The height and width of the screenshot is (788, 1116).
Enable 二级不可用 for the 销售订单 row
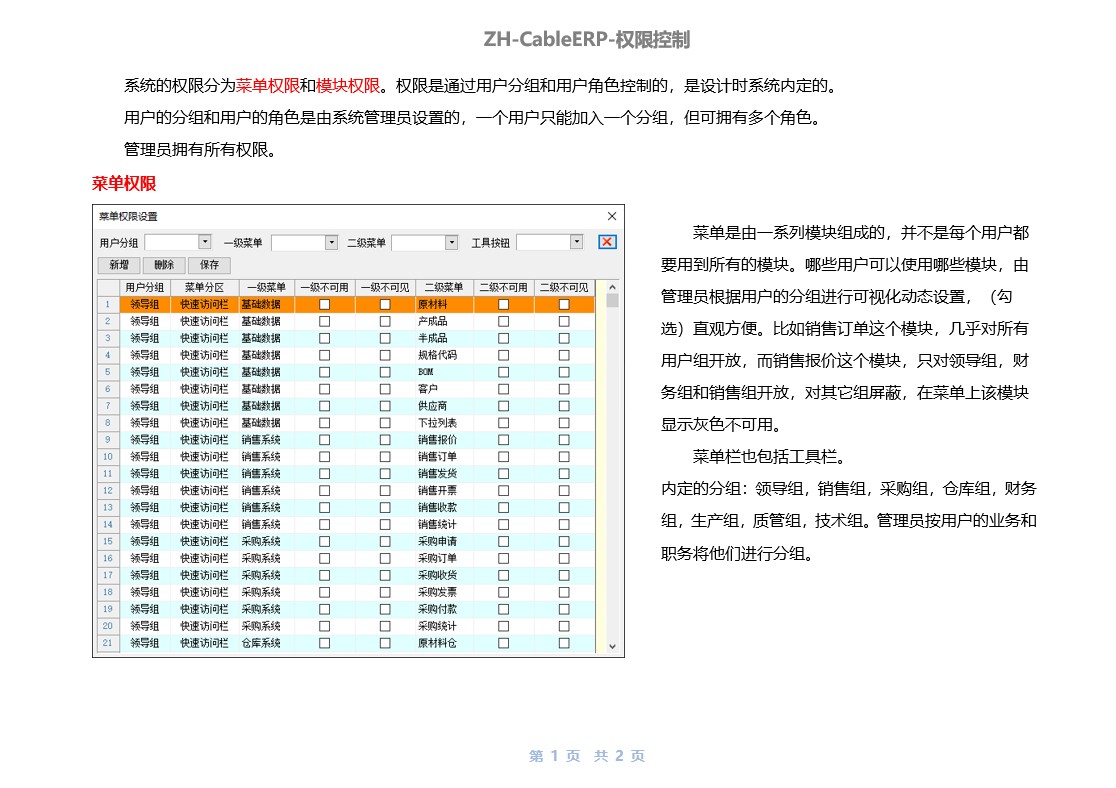503,456
